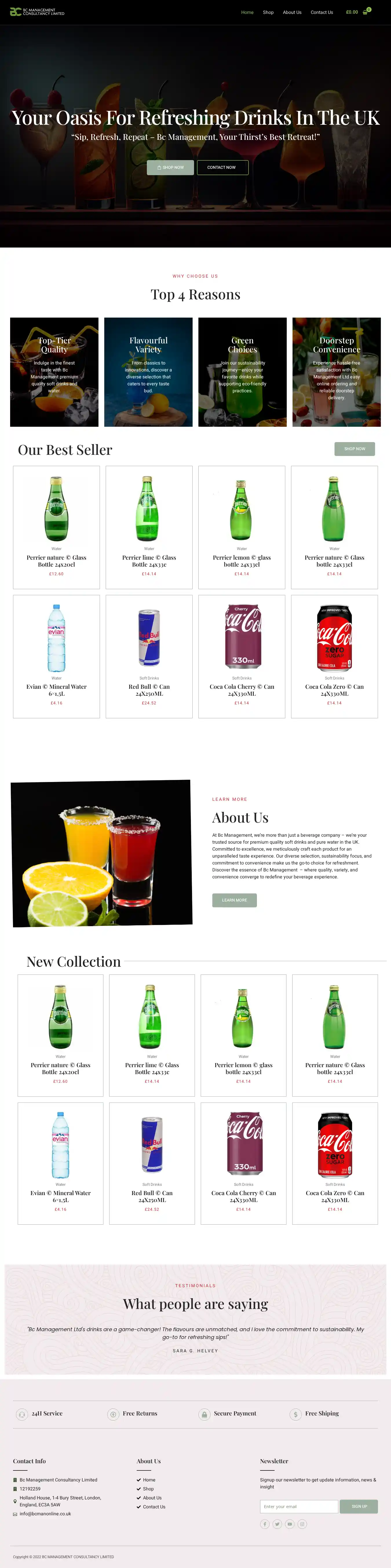Viewport: 391px width, 1568px height.
Task: Click the CONTACT NOW button
Action: (x=222, y=167)
